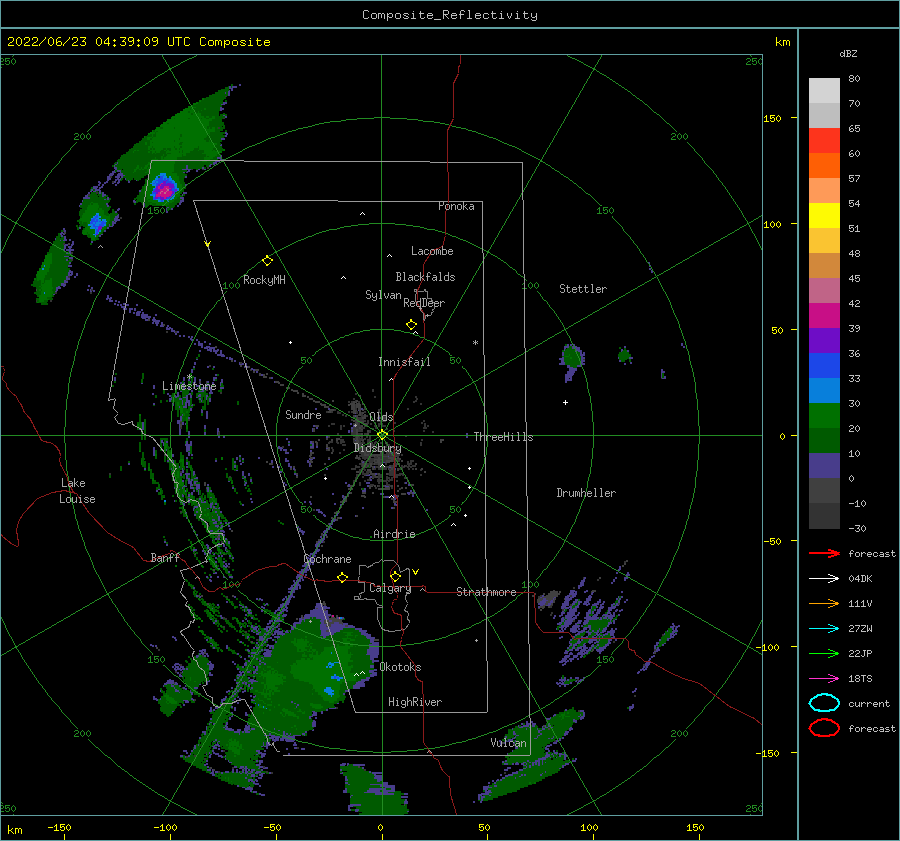Click the yellow diamond marker near RockyMH
Image resolution: width=900 pixels, height=841 pixels.
click(x=267, y=261)
